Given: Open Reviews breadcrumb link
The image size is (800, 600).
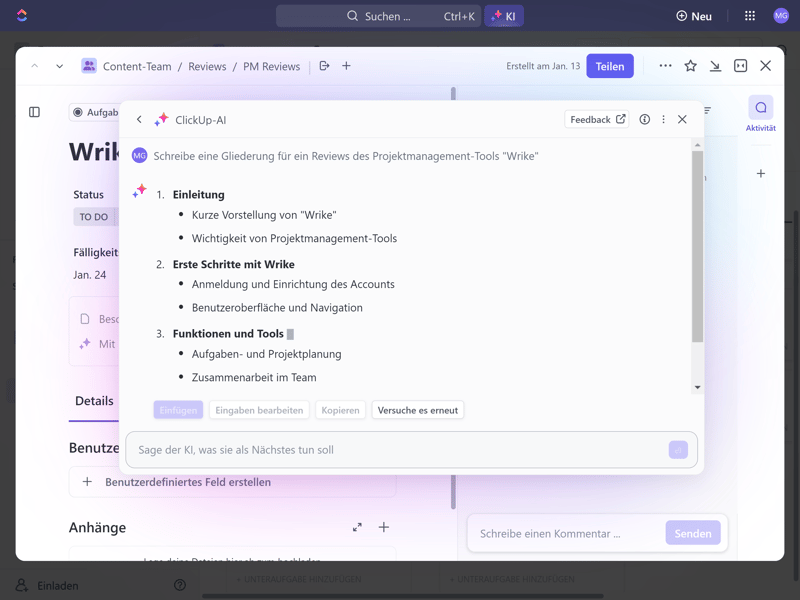Looking at the screenshot, I should tap(207, 66).
